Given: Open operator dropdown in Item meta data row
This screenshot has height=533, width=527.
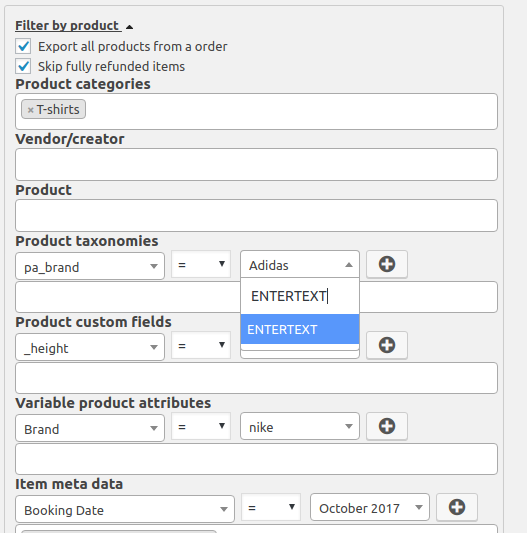Looking at the screenshot, I should [x=271, y=507].
